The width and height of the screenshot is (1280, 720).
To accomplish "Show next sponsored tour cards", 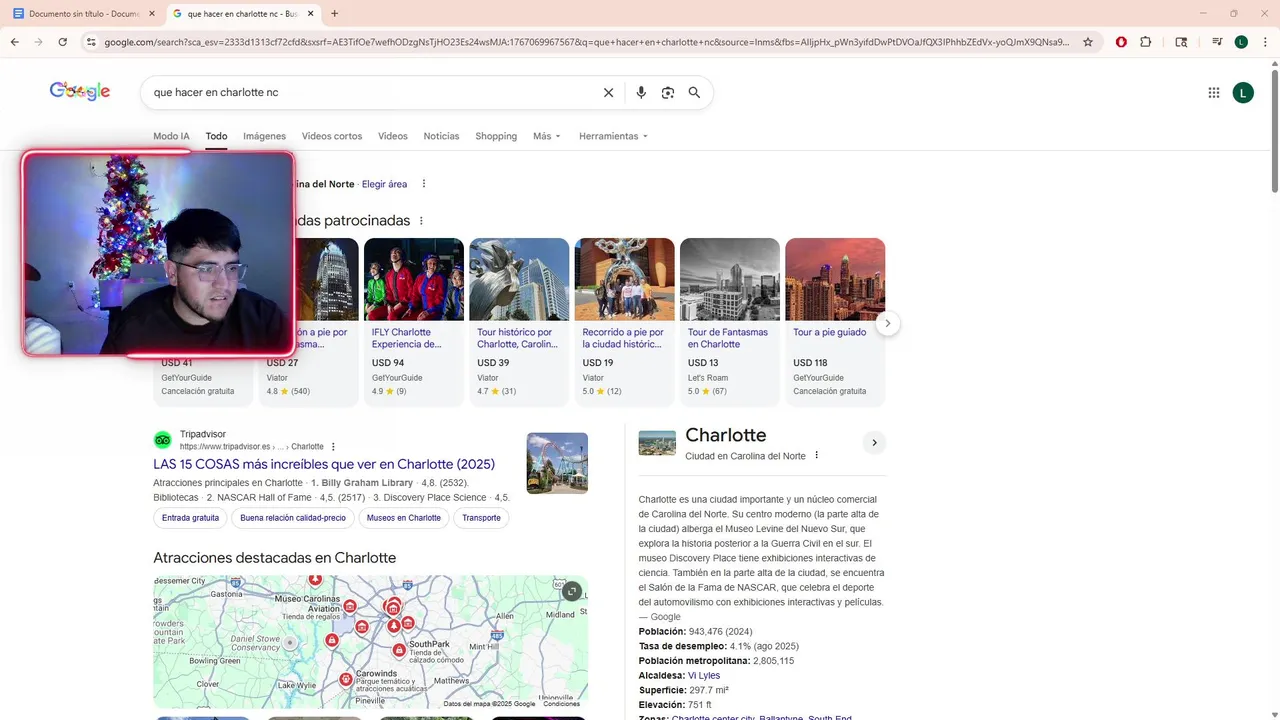I will click(887, 323).
